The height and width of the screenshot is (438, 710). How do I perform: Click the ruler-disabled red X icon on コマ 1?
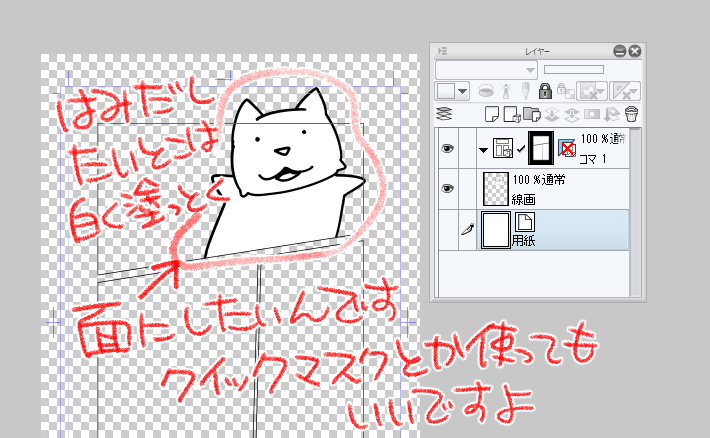(566, 148)
